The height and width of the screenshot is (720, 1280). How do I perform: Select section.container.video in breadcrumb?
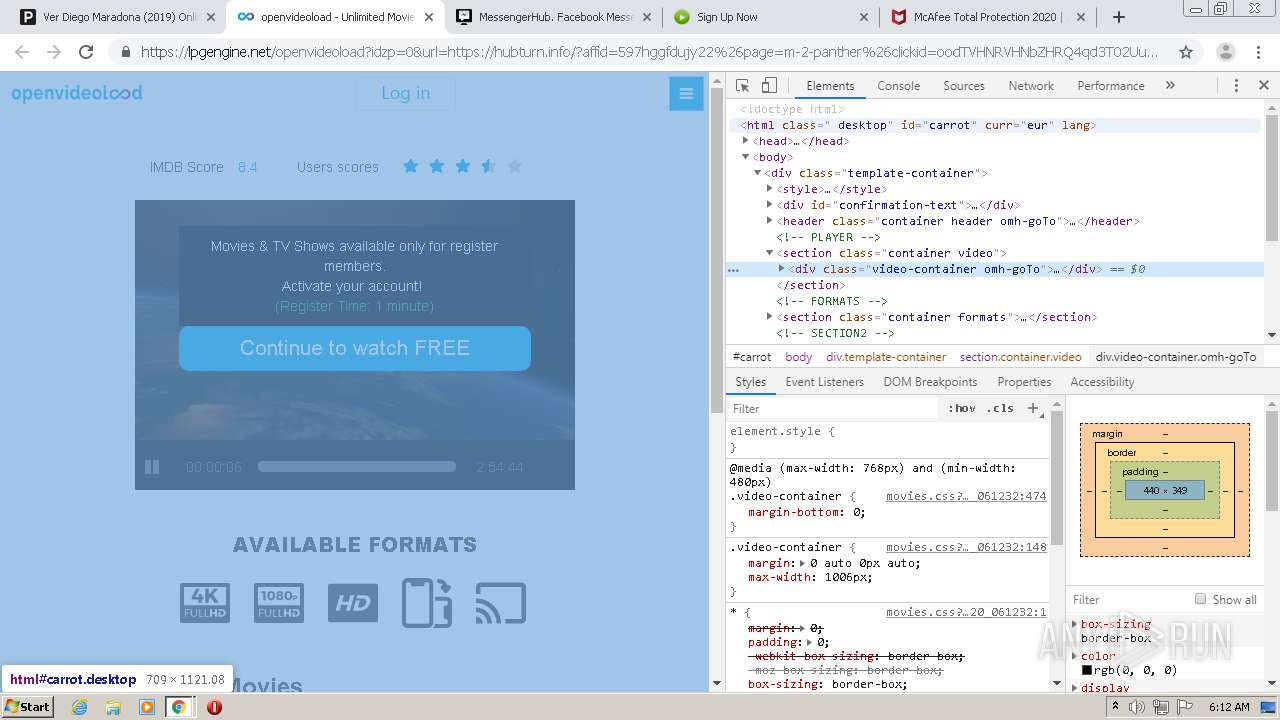coord(1020,357)
